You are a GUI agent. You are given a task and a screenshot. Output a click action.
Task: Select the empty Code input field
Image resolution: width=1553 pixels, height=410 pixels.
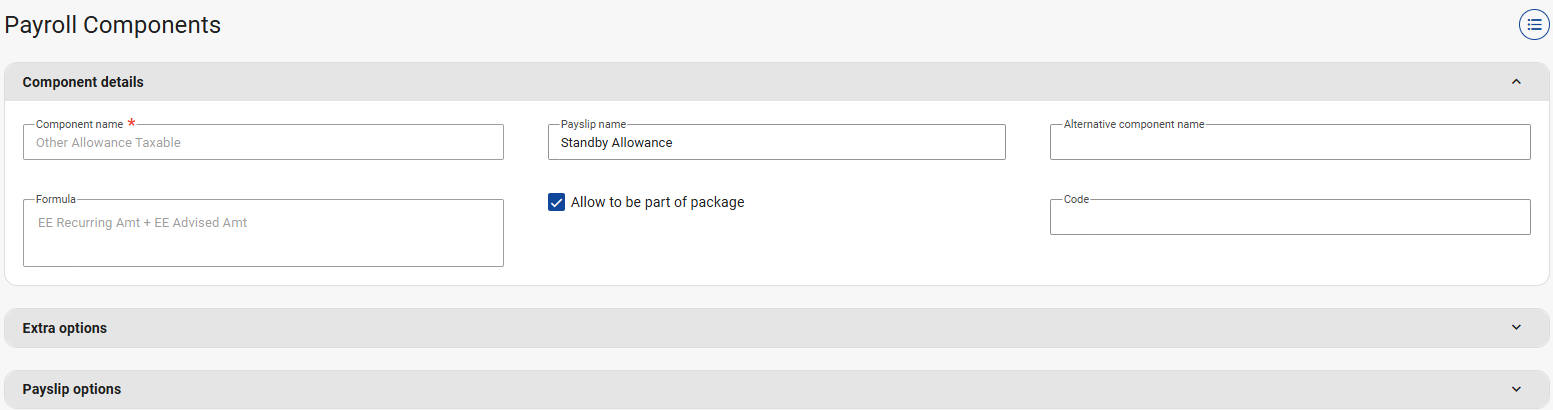(x=1289, y=218)
